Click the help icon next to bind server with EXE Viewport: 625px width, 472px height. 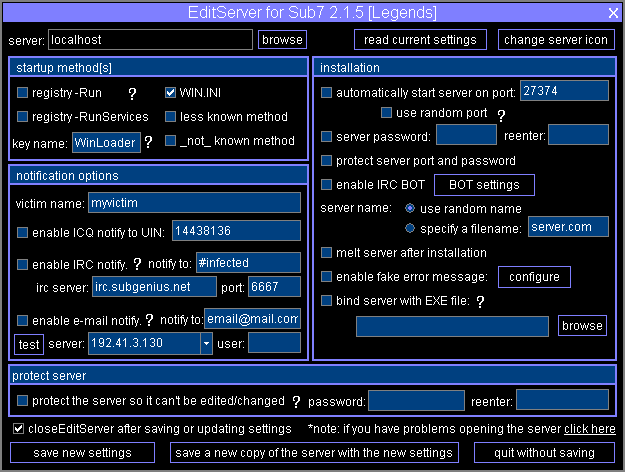480,301
